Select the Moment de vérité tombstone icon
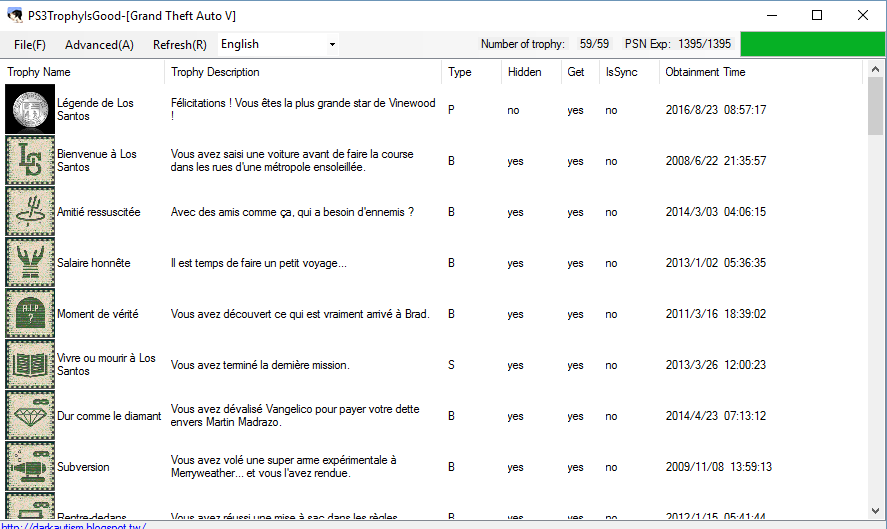This screenshot has width=887, height=529. coord(30,313)
